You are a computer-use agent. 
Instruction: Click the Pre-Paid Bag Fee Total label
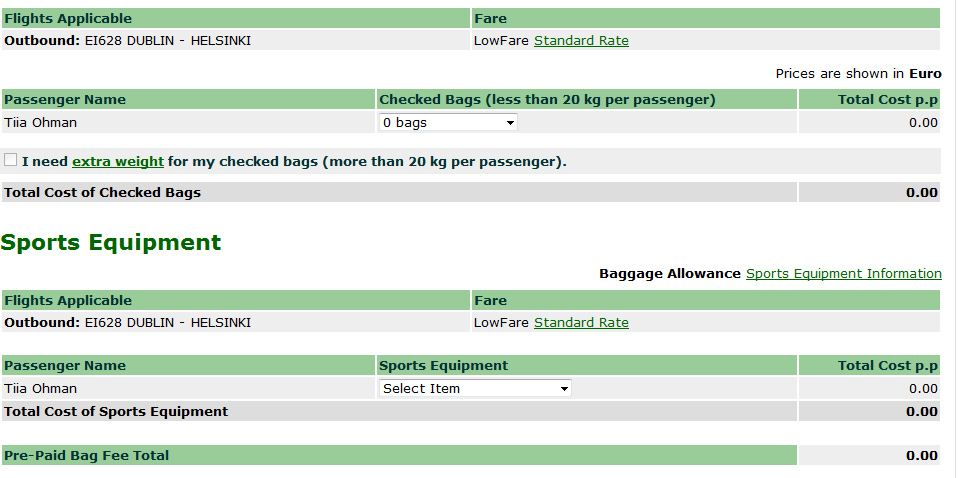87,456
